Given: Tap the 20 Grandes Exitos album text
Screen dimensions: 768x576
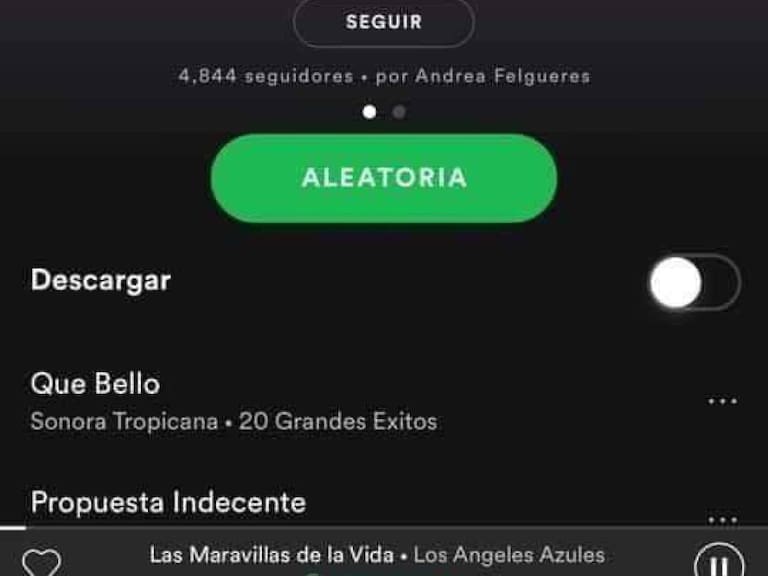Looking at the screenshot, I should [338, 421].
